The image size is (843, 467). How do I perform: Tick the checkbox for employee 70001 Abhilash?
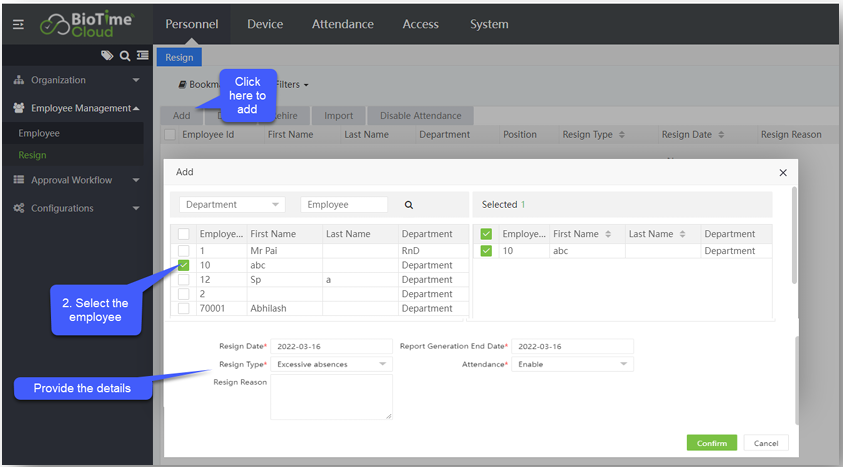pyautogui.click(x=184, y=309)
